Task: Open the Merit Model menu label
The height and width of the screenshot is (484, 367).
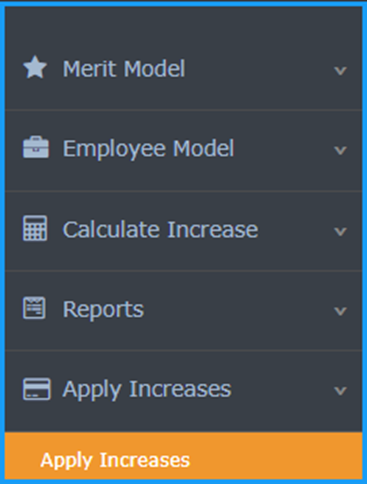Action: [124, 69]
